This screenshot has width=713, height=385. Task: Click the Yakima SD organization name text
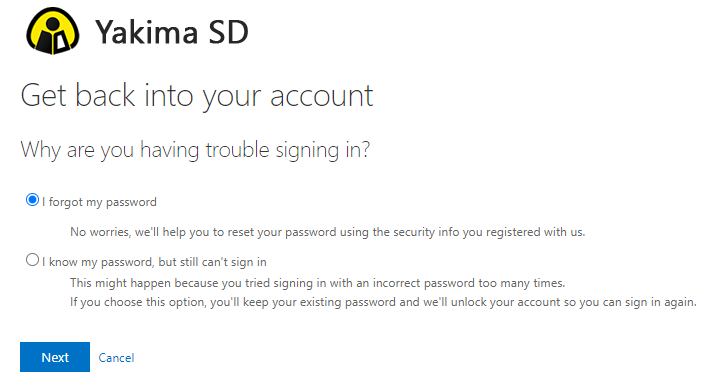(172, 32)
